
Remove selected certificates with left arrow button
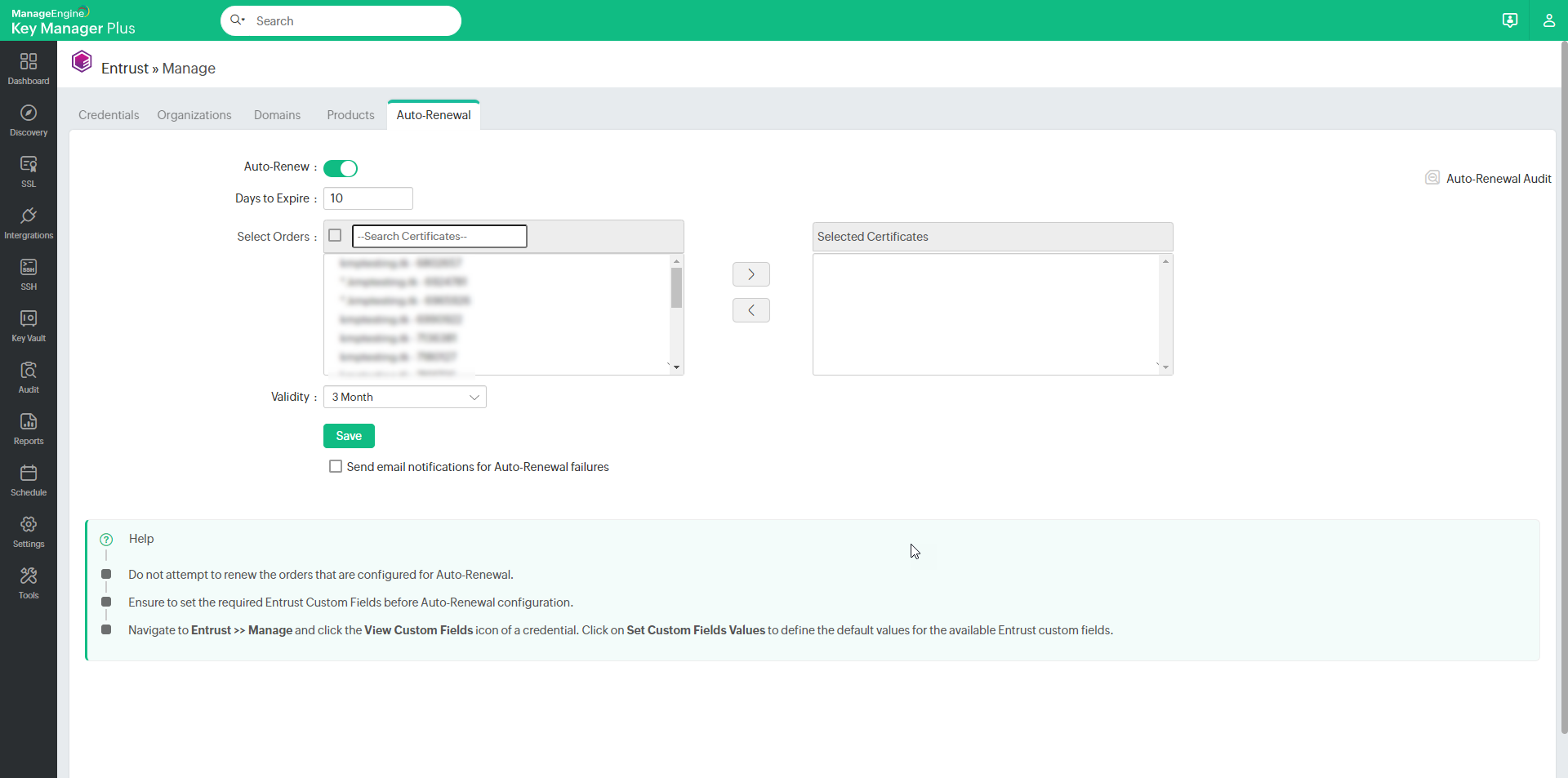pos(751,310)
